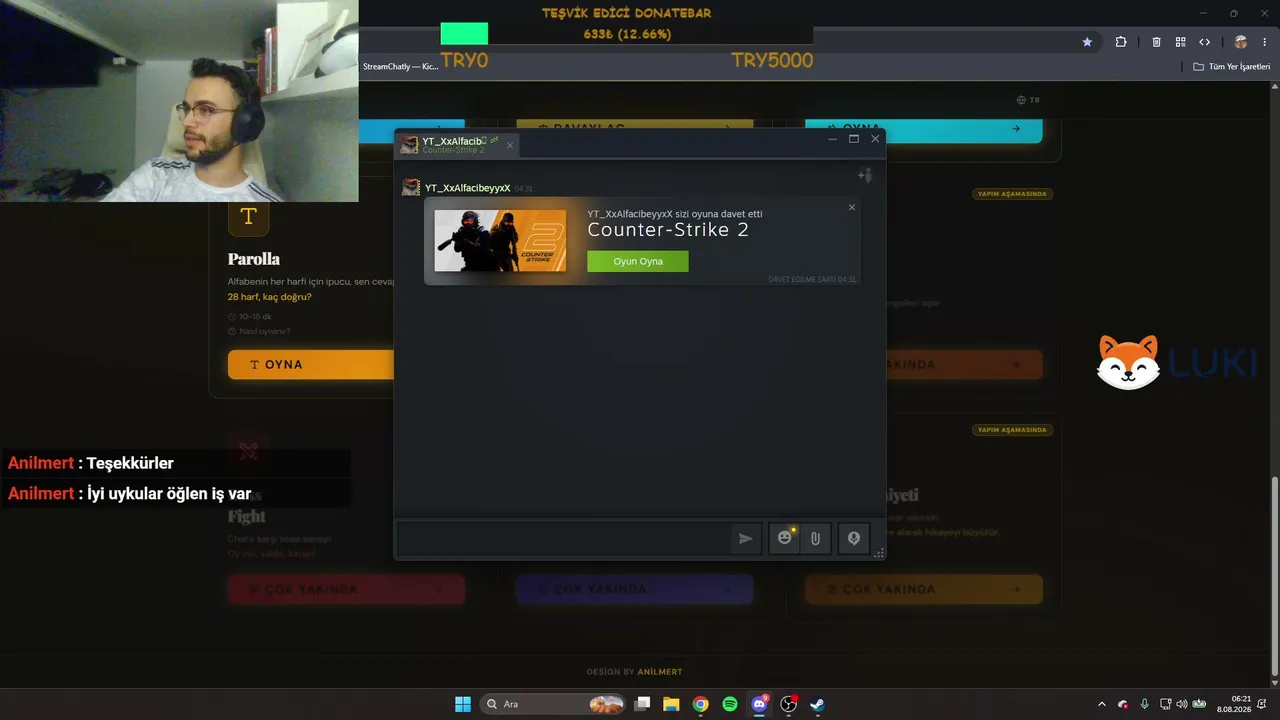Open Spotify from the taskbar

[x=730, y=704]
